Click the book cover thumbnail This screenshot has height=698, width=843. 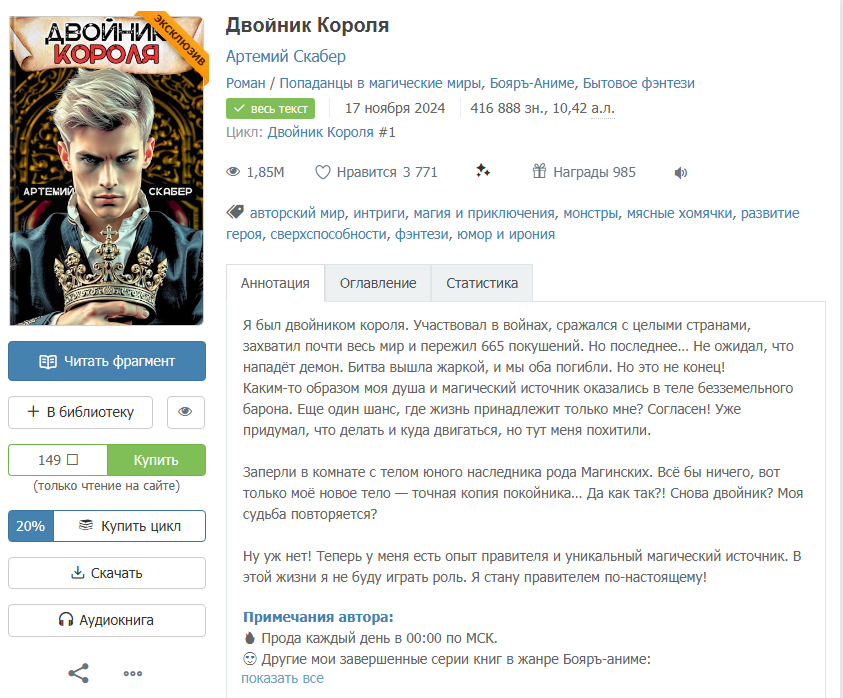pyautogui.click(x=106, y=170)
